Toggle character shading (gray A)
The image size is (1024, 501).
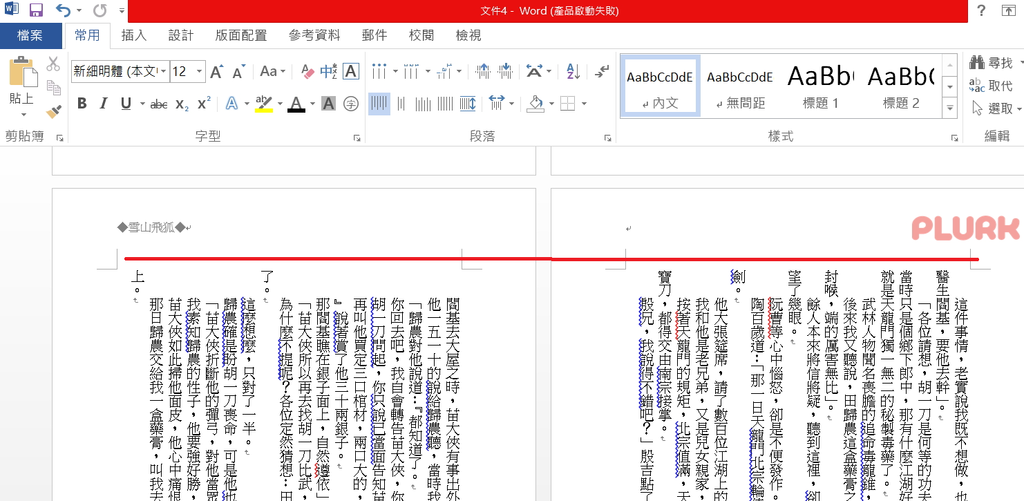pos(328,103)
